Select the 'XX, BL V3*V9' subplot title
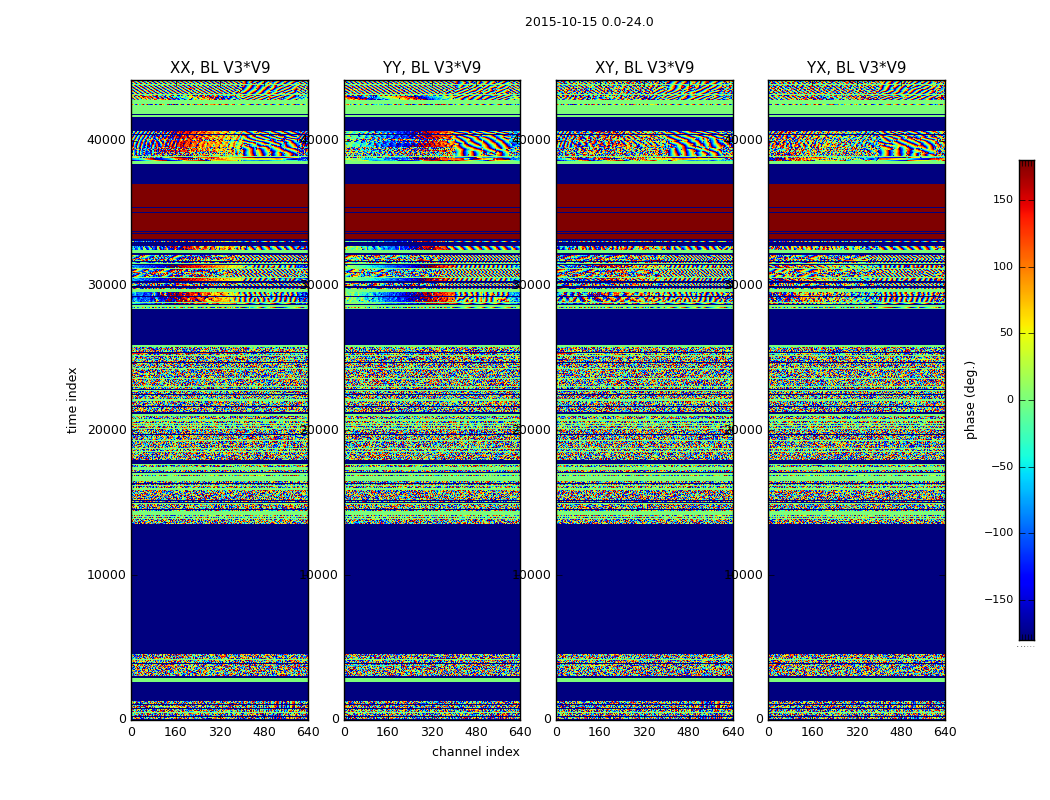The image size is (1050, 800). pos(219,68)
